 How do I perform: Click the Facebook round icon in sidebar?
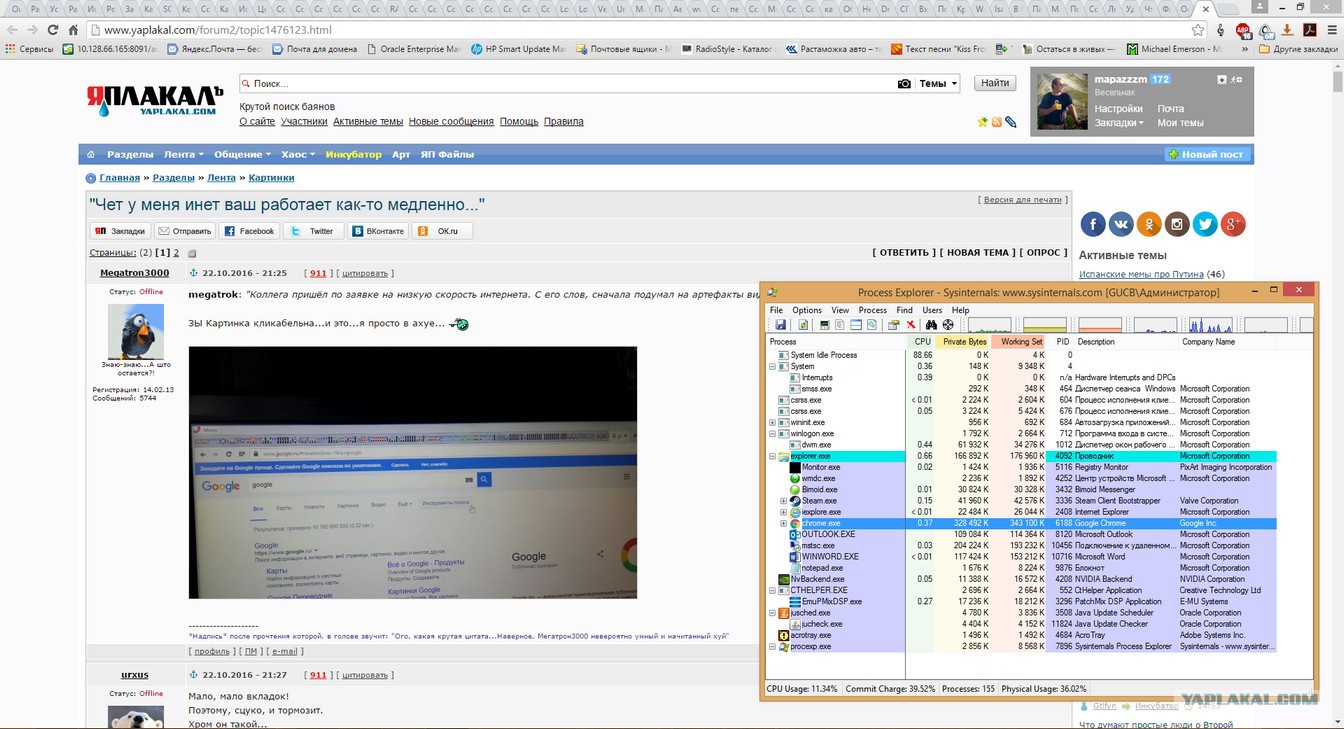click(x=1093, y=224)
